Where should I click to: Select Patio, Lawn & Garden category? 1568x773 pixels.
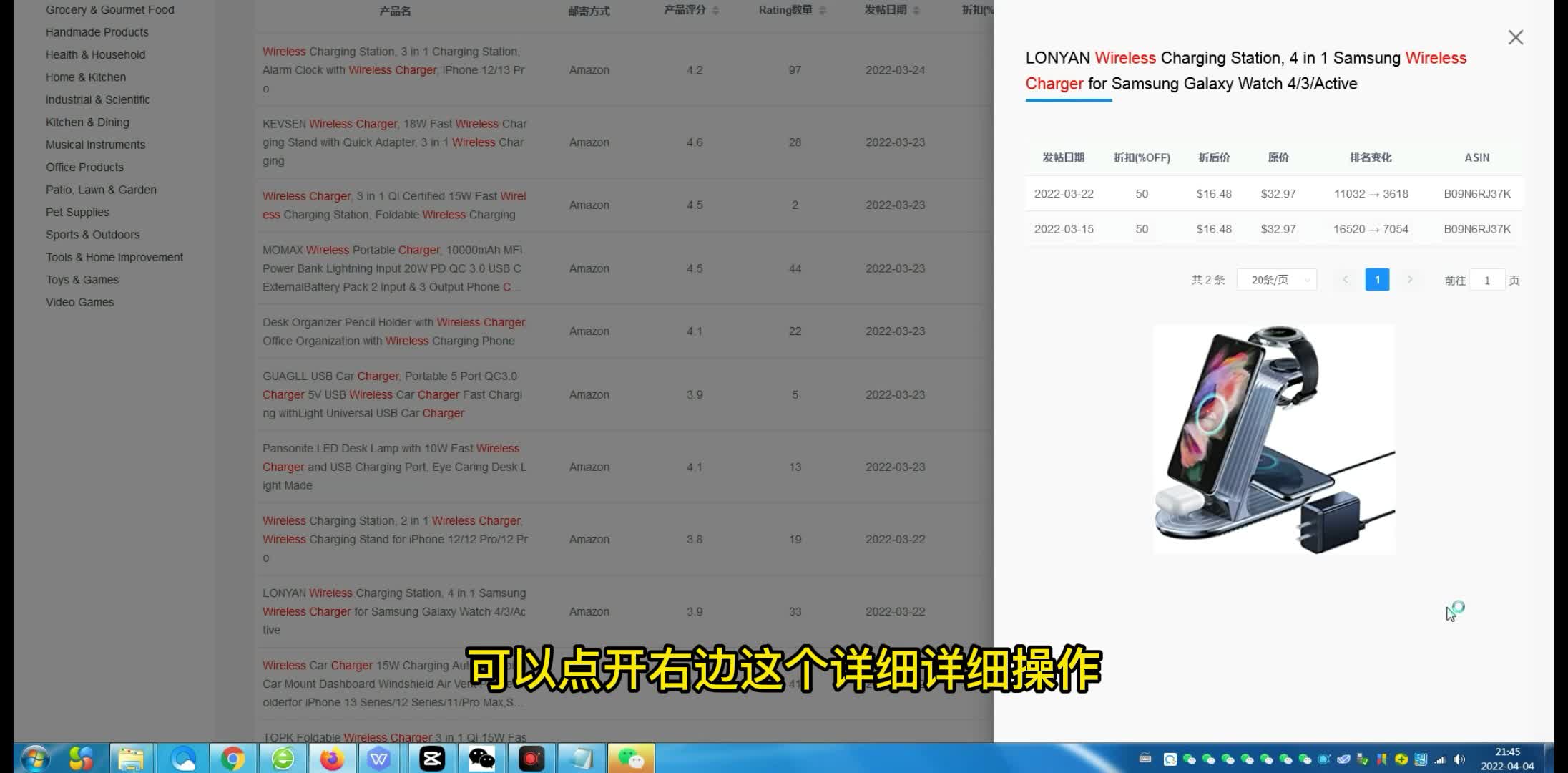tap(101, 190)
